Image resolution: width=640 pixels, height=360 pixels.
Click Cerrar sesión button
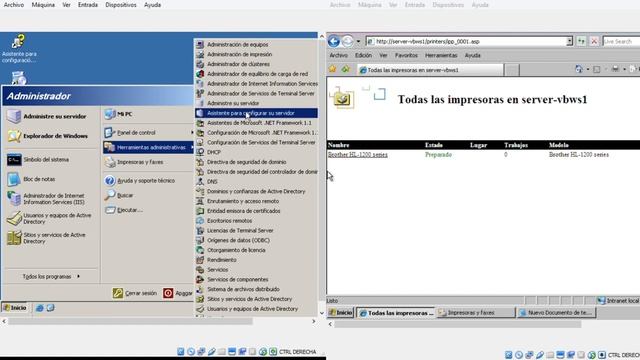click(135, 293)
